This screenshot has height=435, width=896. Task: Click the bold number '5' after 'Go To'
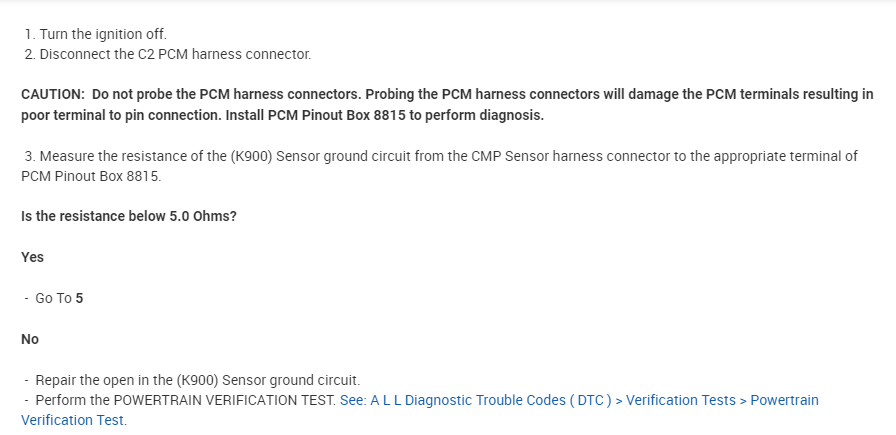click(79, 298)
